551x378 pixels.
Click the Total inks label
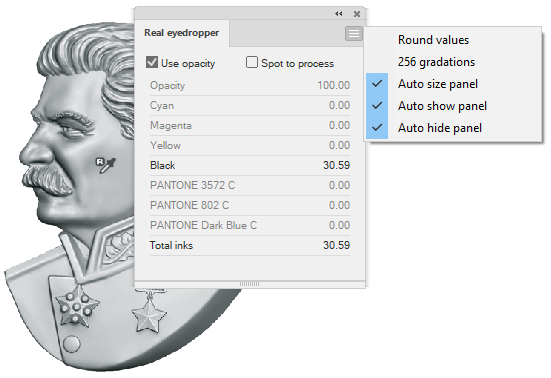click(171, 246)
